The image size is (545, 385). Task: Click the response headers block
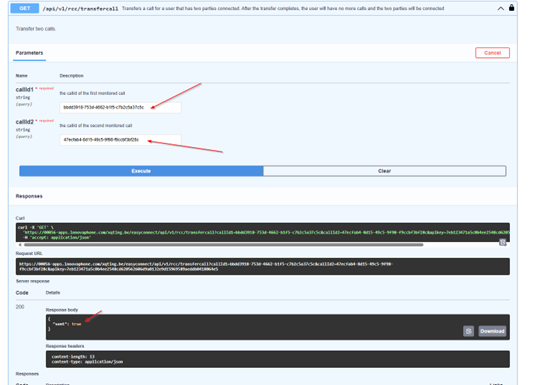click(x=278, y=359)
